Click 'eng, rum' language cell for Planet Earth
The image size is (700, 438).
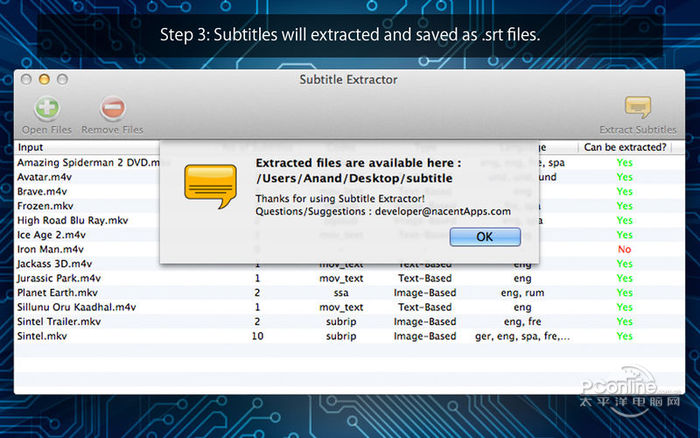pos(522,293)
